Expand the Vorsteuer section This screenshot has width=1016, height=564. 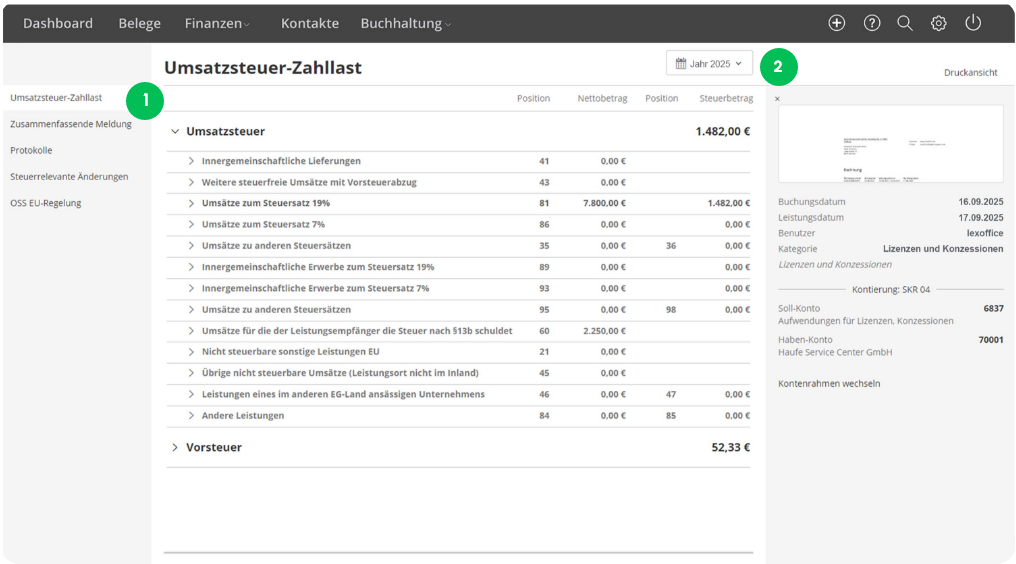click(175, 447)
